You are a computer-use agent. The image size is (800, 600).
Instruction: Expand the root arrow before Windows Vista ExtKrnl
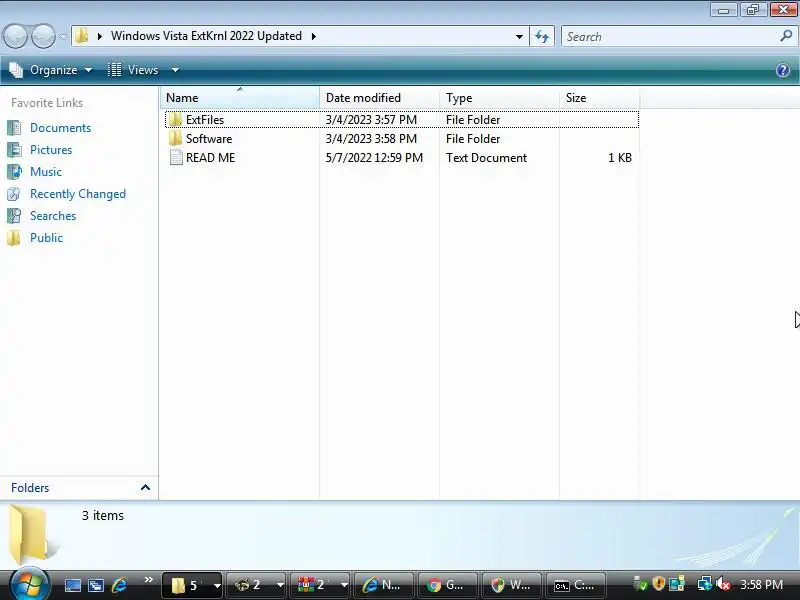pos(99,36)
